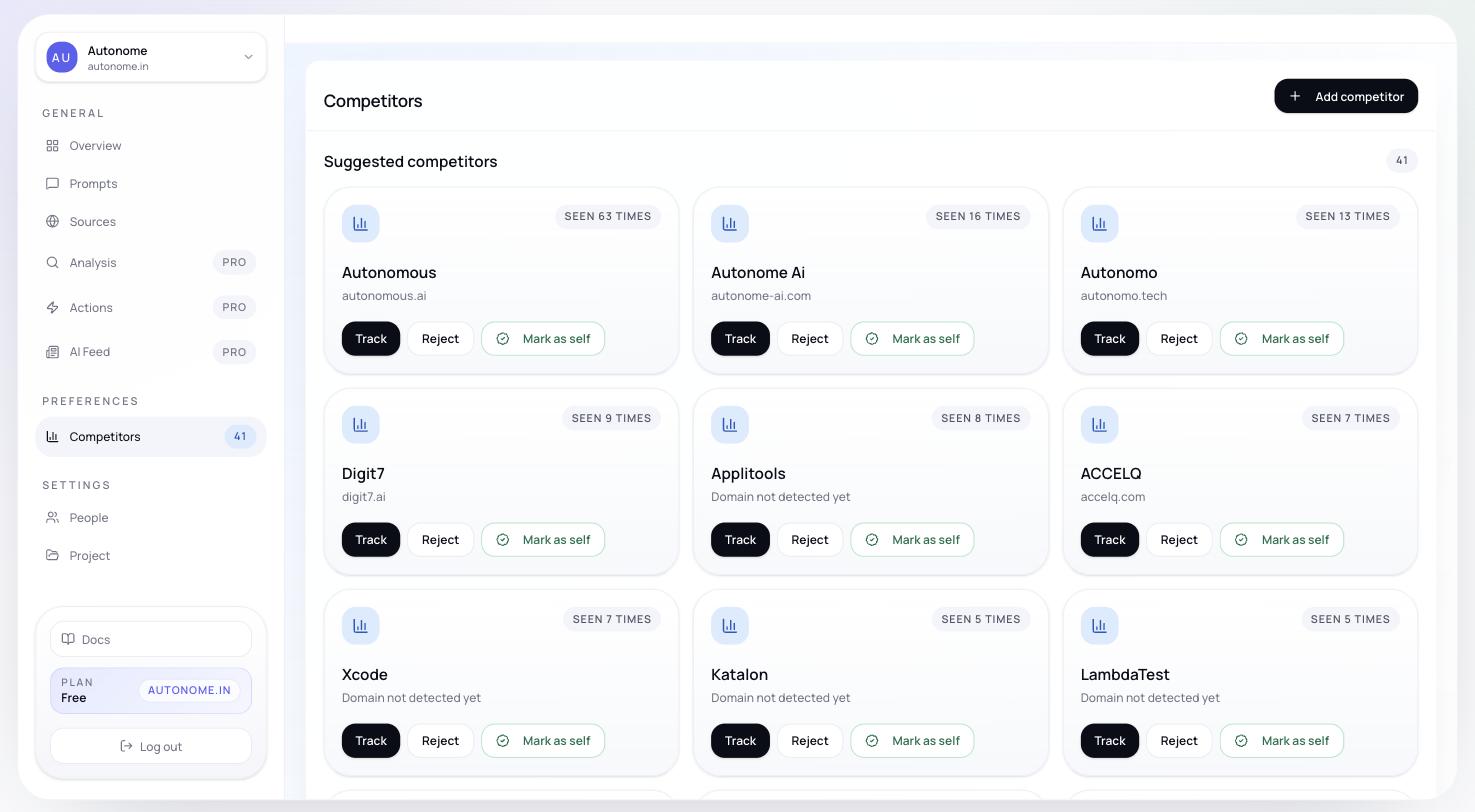Click the chart icon on the Digit7 card
The height and width of the screenshot is (812, 1475).
360,425
